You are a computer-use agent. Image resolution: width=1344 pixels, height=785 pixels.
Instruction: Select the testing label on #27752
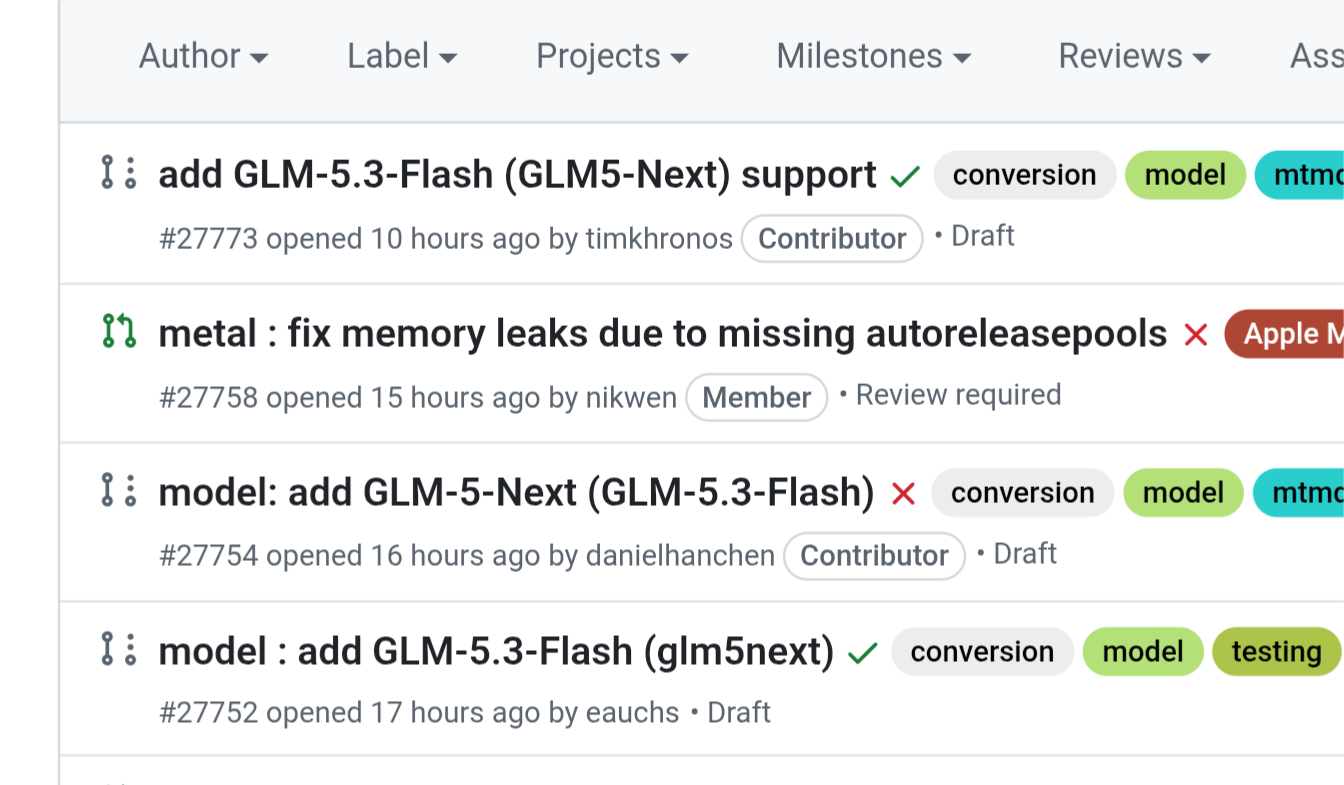1276,652
